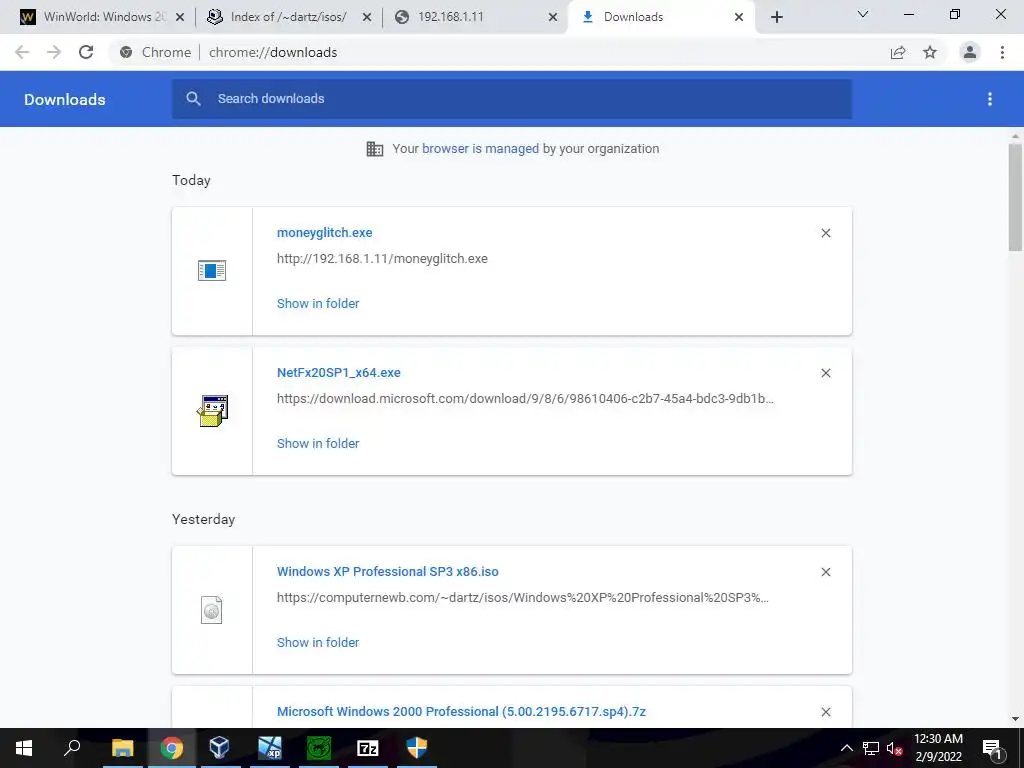
Task: Open the tab search chevron
Action: [863, 14]
